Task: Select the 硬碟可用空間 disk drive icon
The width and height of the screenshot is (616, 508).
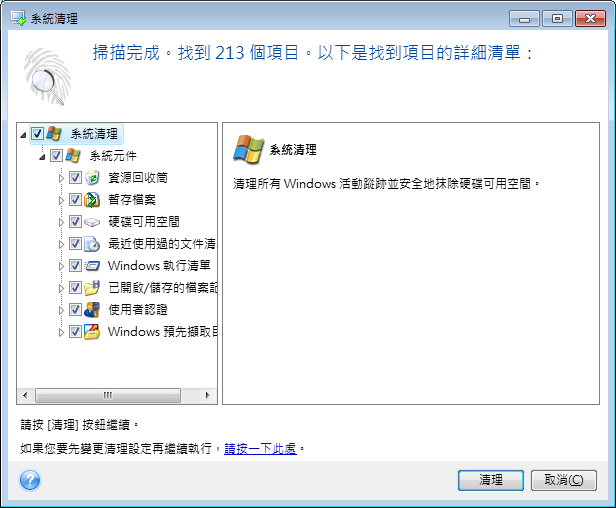Action: [x=92, y=222]
